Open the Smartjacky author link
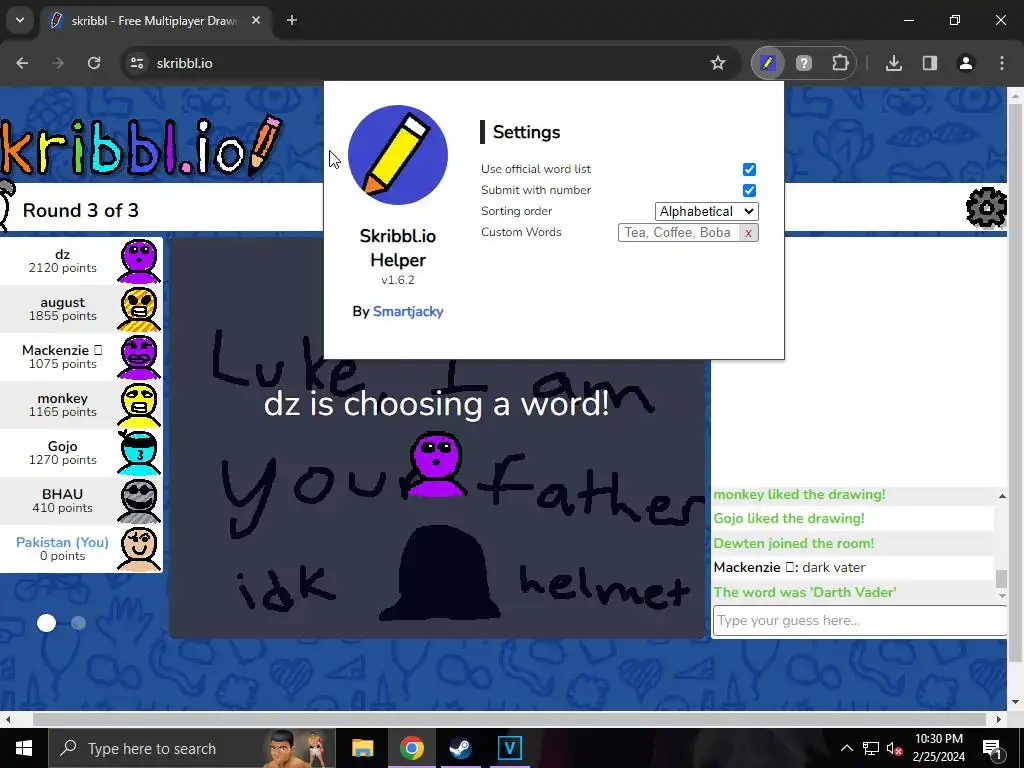The width and height of the screenshot is (1024, 768). click(x=408, y=312)
